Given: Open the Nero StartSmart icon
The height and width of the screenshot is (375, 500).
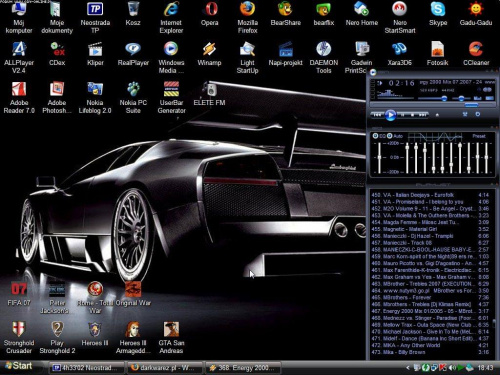Looking at the screenshot, I should pos(400,17).
